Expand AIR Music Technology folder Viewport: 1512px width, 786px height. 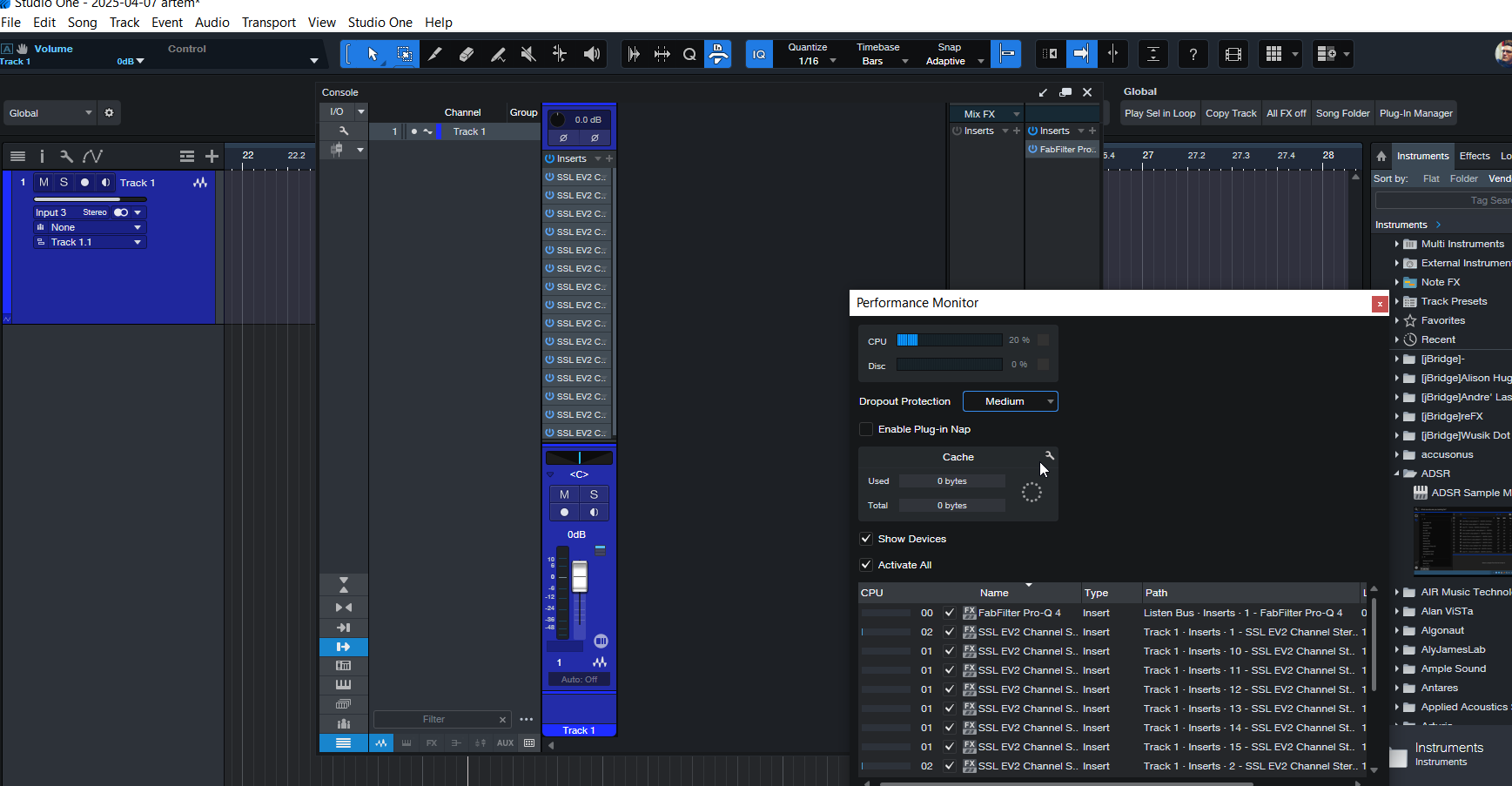click(x=1397, y=592)
